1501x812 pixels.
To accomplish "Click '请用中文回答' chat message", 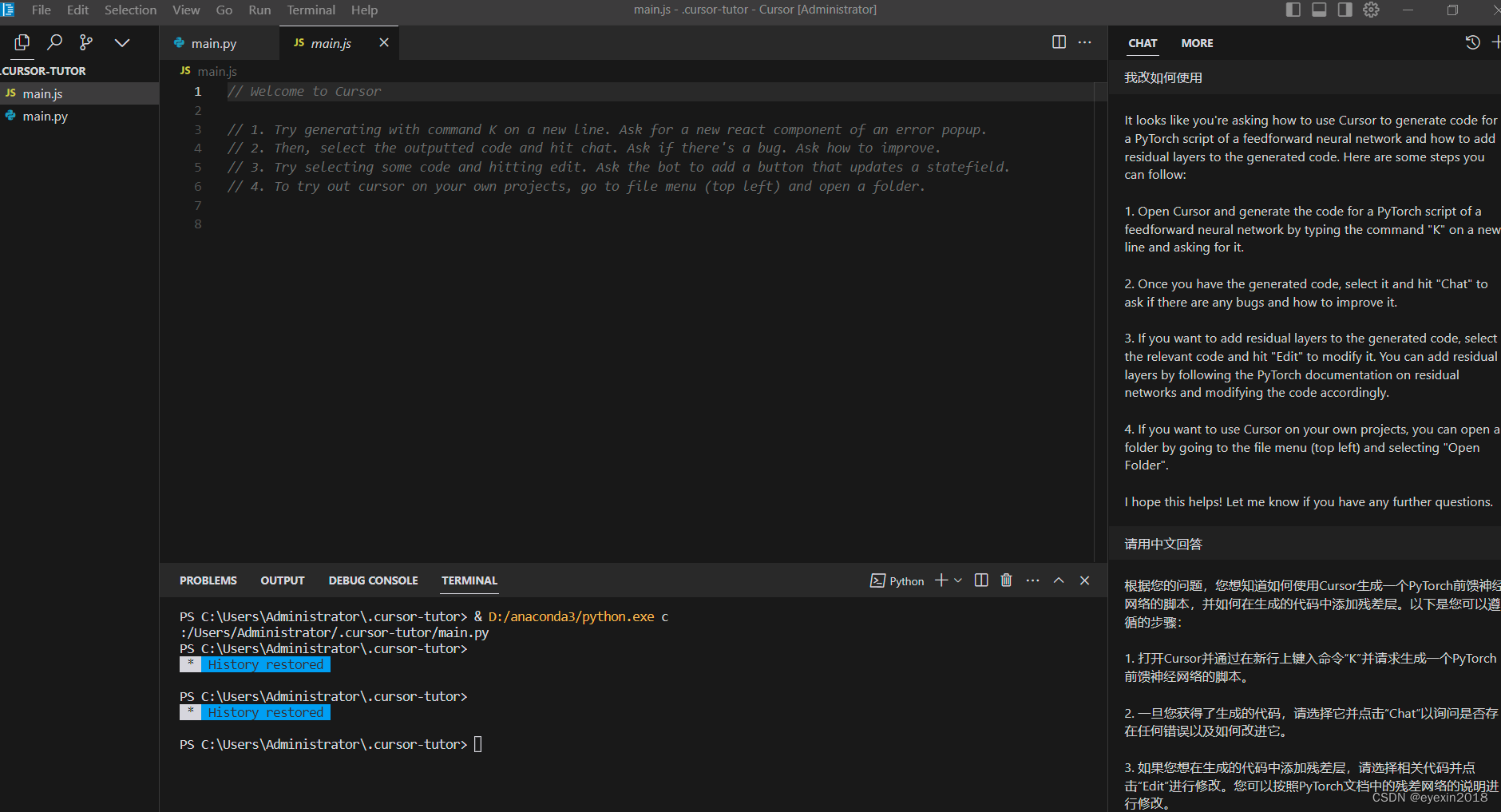I will (x=1163, y=544).
